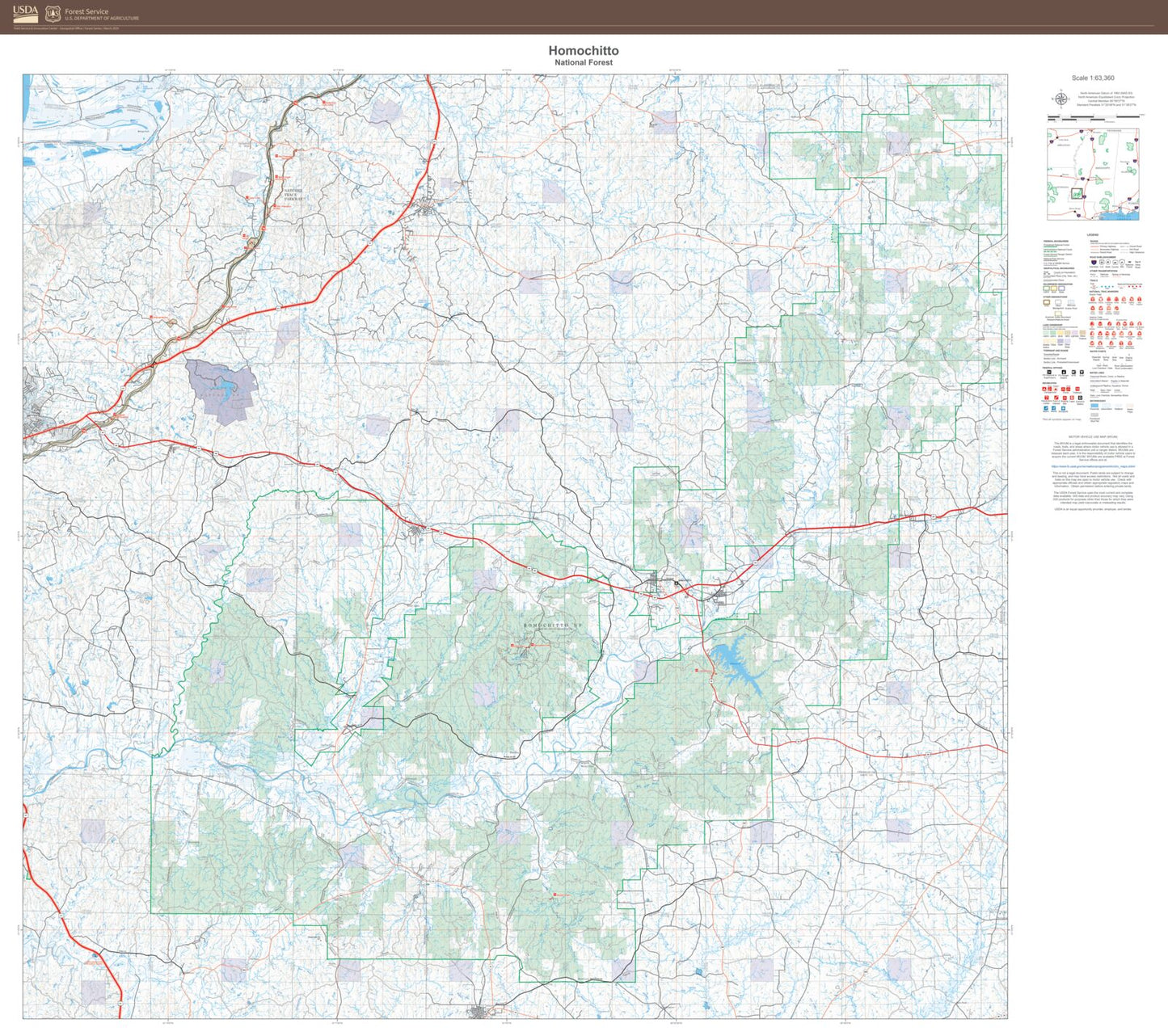This screenshot has width=1168, height=1036.
Task: Collapse the Water Points legend section
Action: 1096,352
